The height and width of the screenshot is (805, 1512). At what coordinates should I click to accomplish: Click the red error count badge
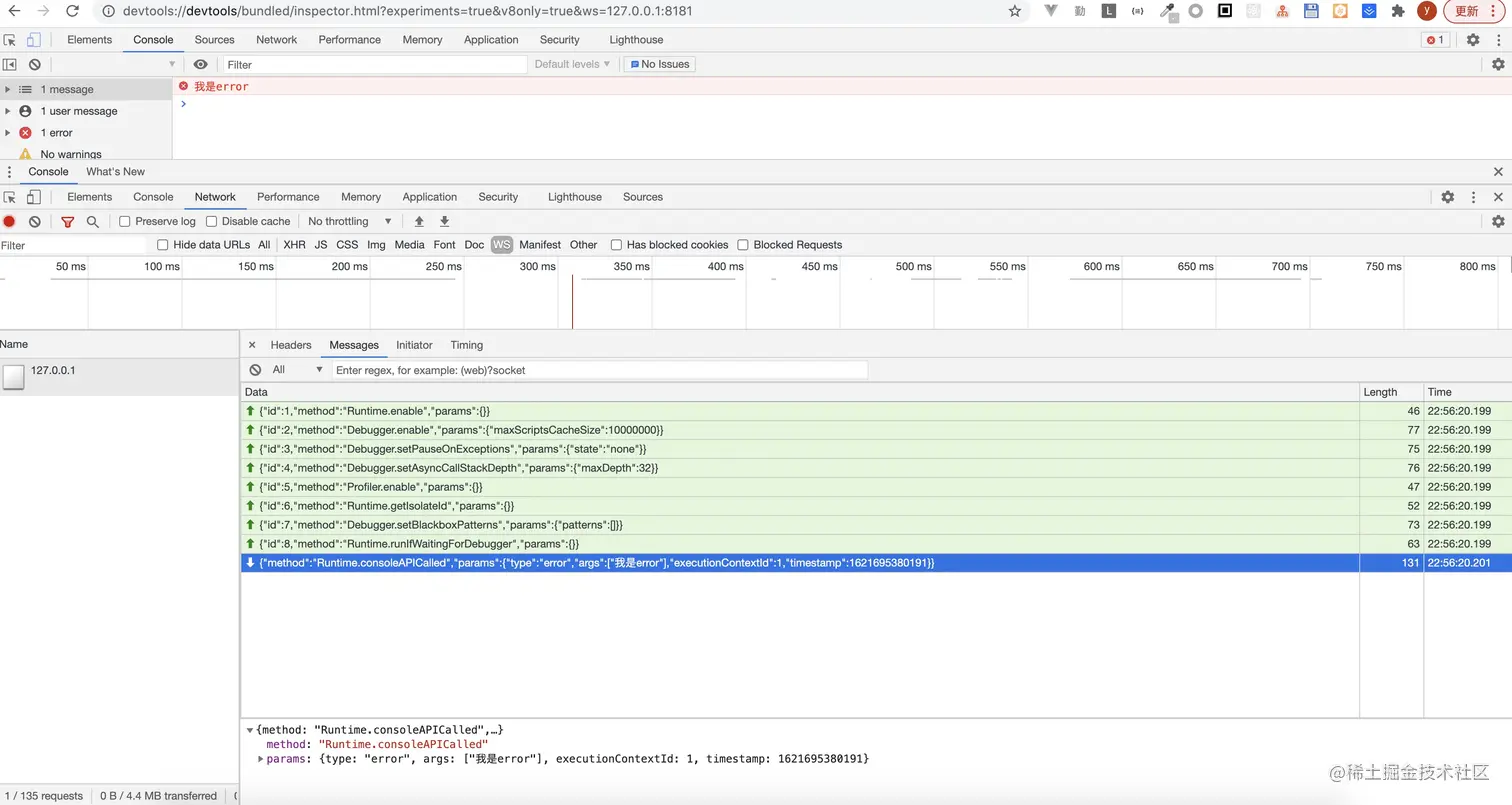tap(1435, 40)
